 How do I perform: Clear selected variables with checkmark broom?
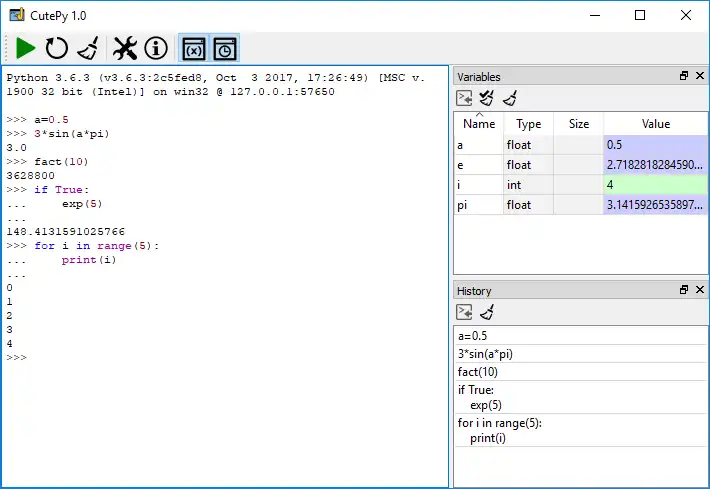coord(487,98)
